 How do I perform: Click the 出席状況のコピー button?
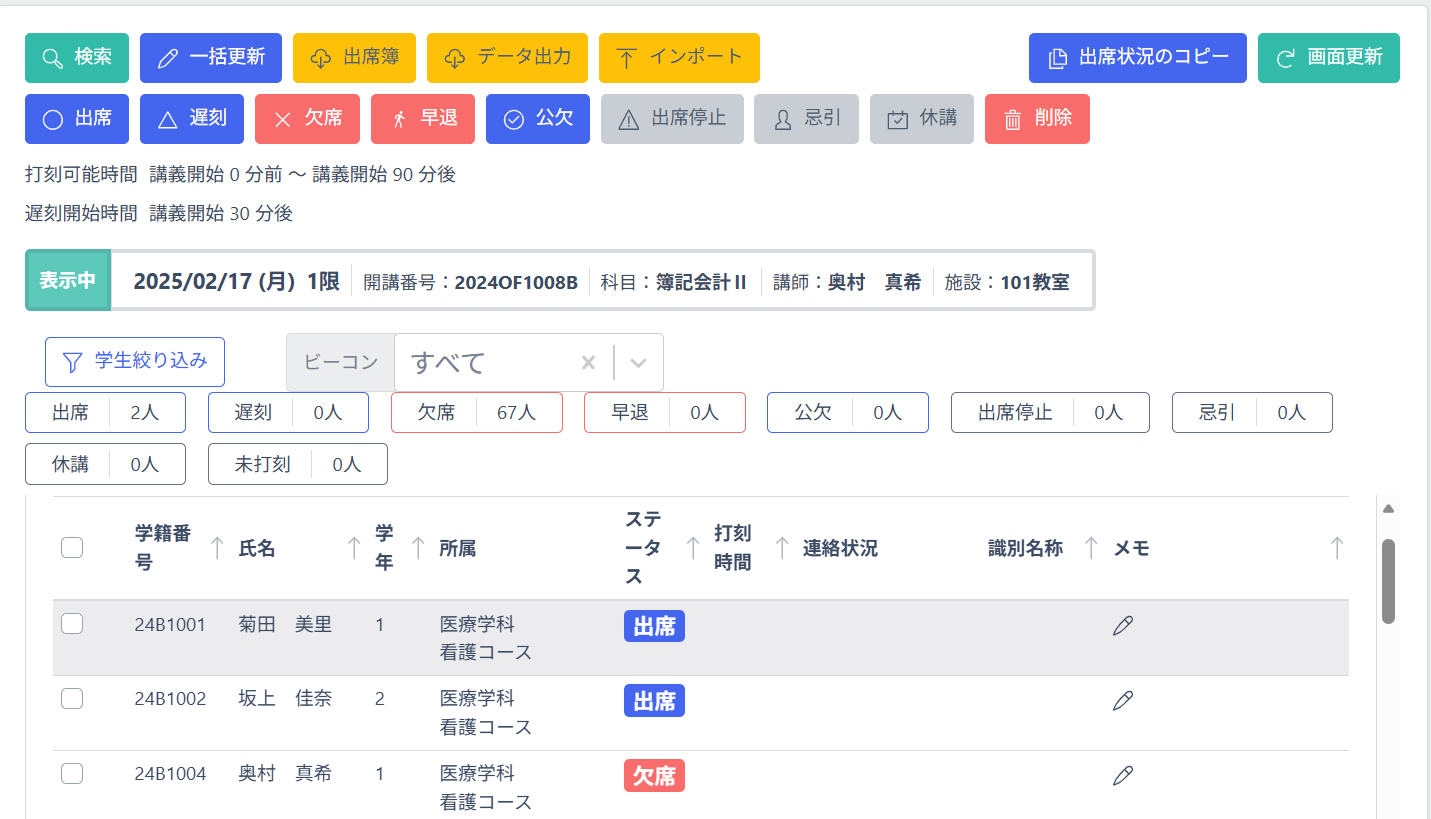pos(1137,58)
